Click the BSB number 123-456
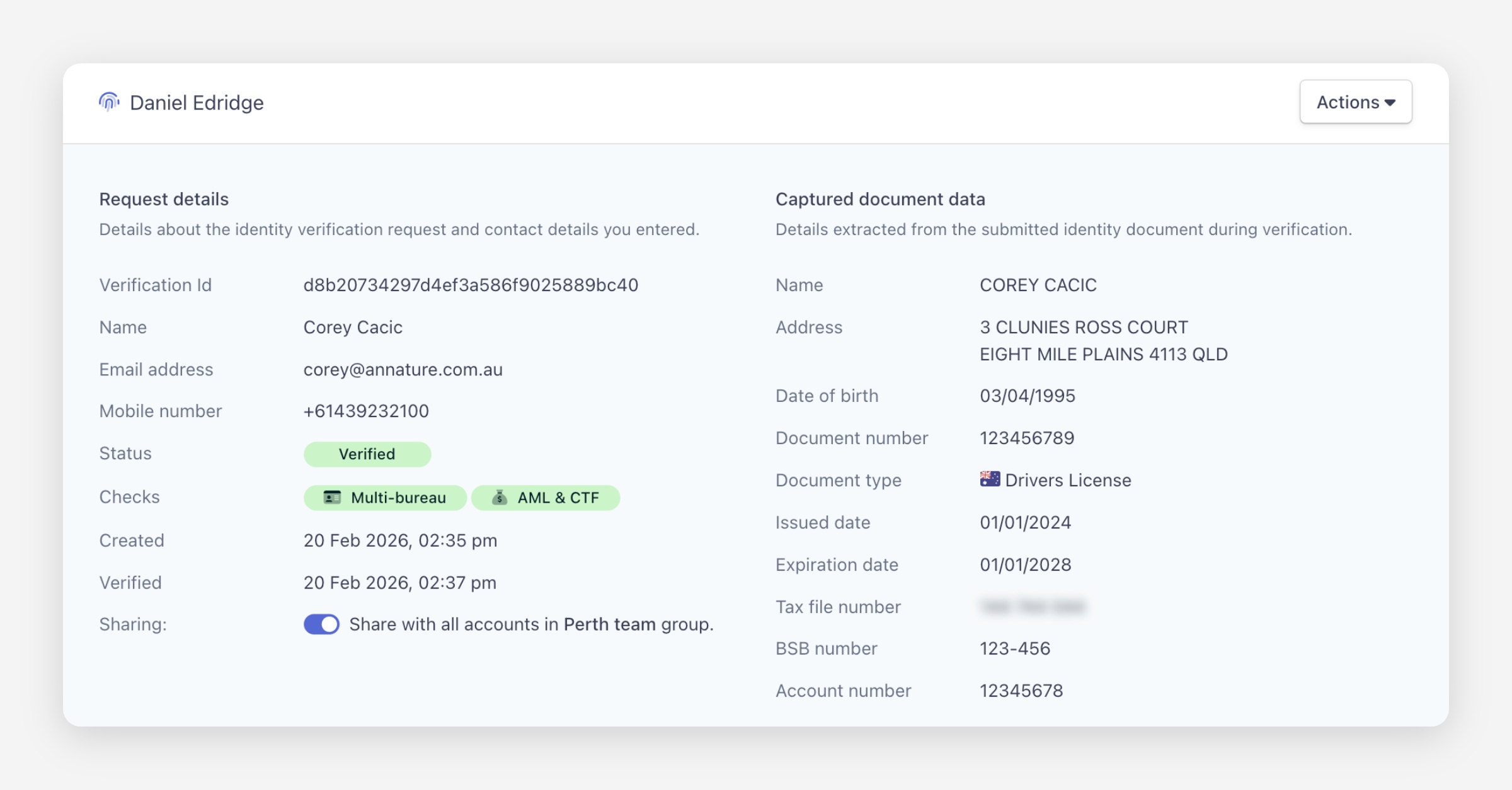1512x790 pixels. [x=1015, y=648]
